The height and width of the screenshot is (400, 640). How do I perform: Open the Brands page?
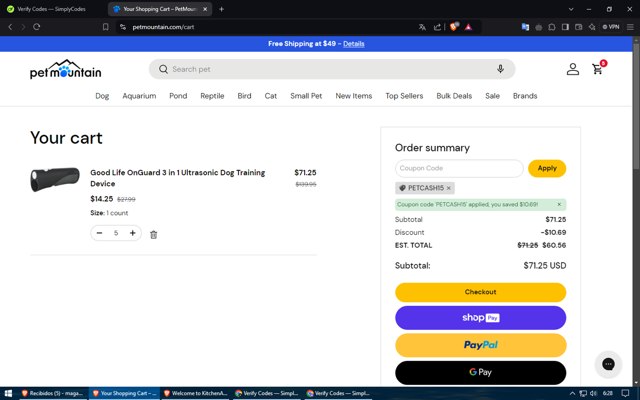click(x=525, y=96)
